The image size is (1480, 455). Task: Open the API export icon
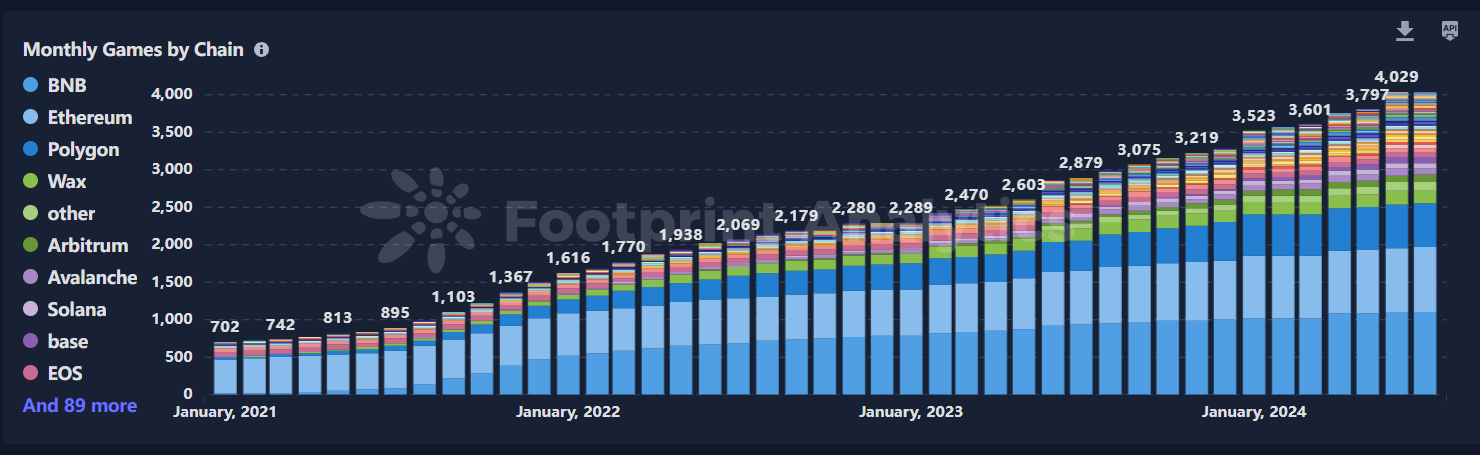(x=1449, y=31)
